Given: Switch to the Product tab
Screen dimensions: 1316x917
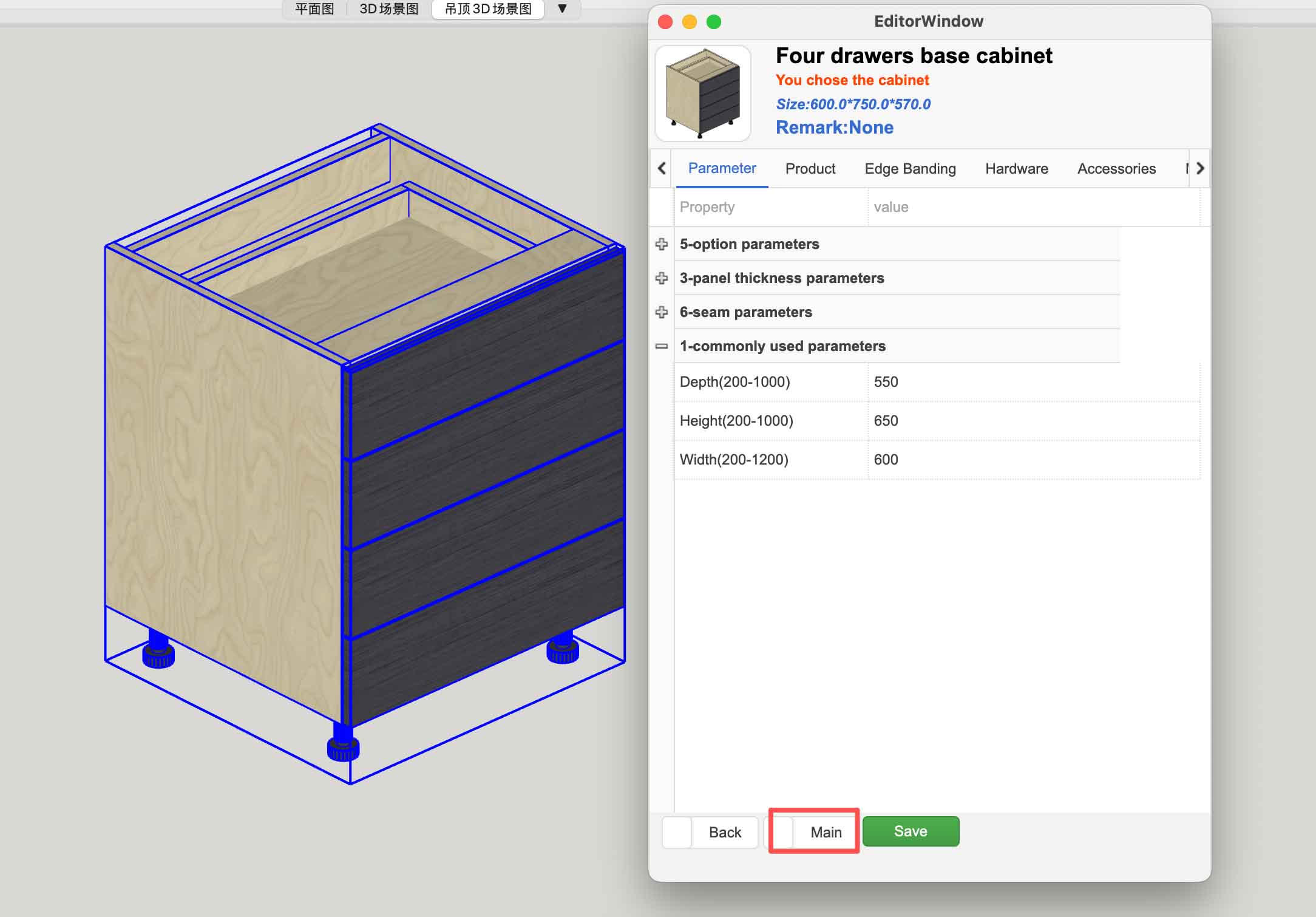Looking at the screenshot, I should pyautogui.click(x=810, y=169).
